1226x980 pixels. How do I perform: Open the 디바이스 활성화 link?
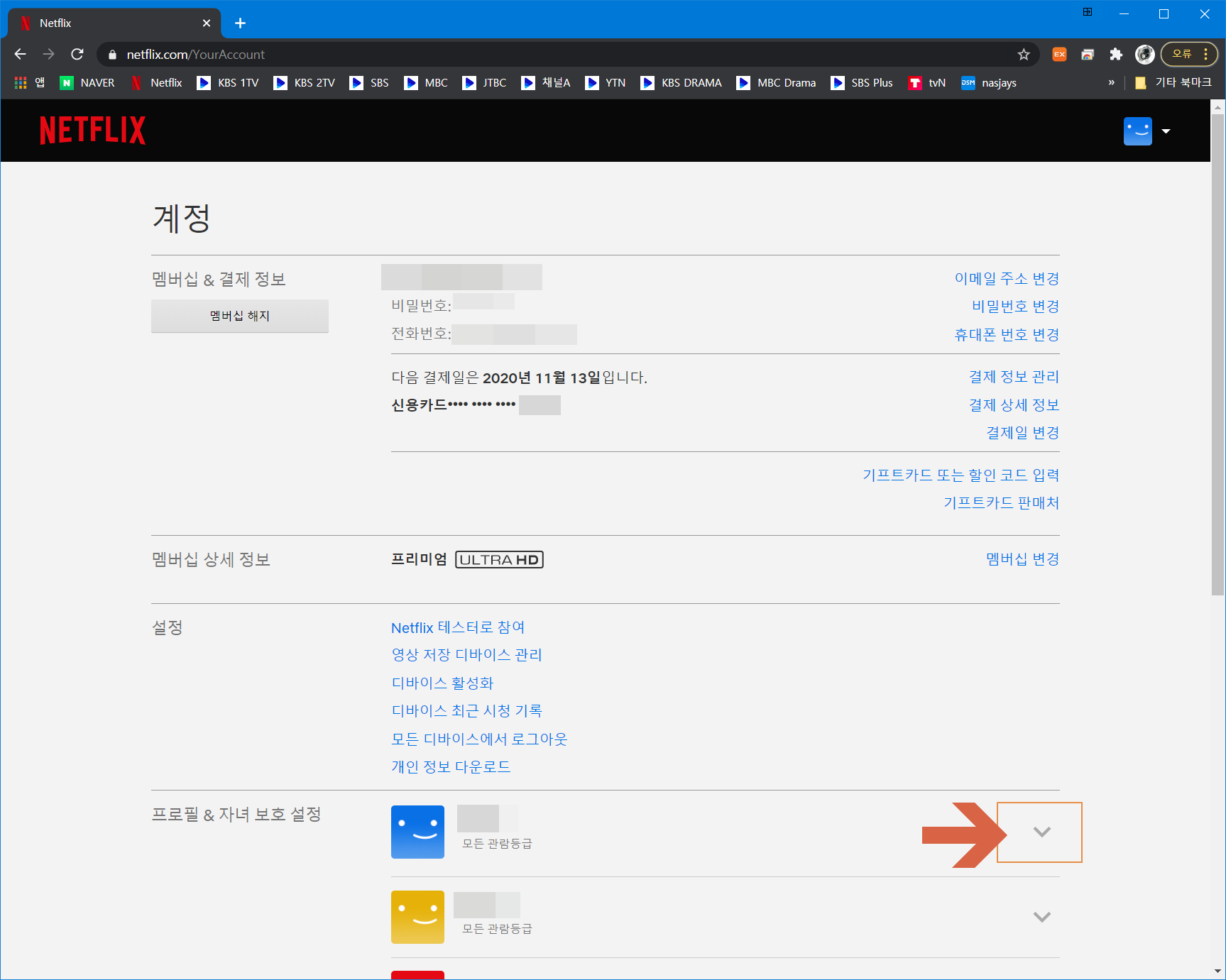pyautogui.click(x=442, y=683)
